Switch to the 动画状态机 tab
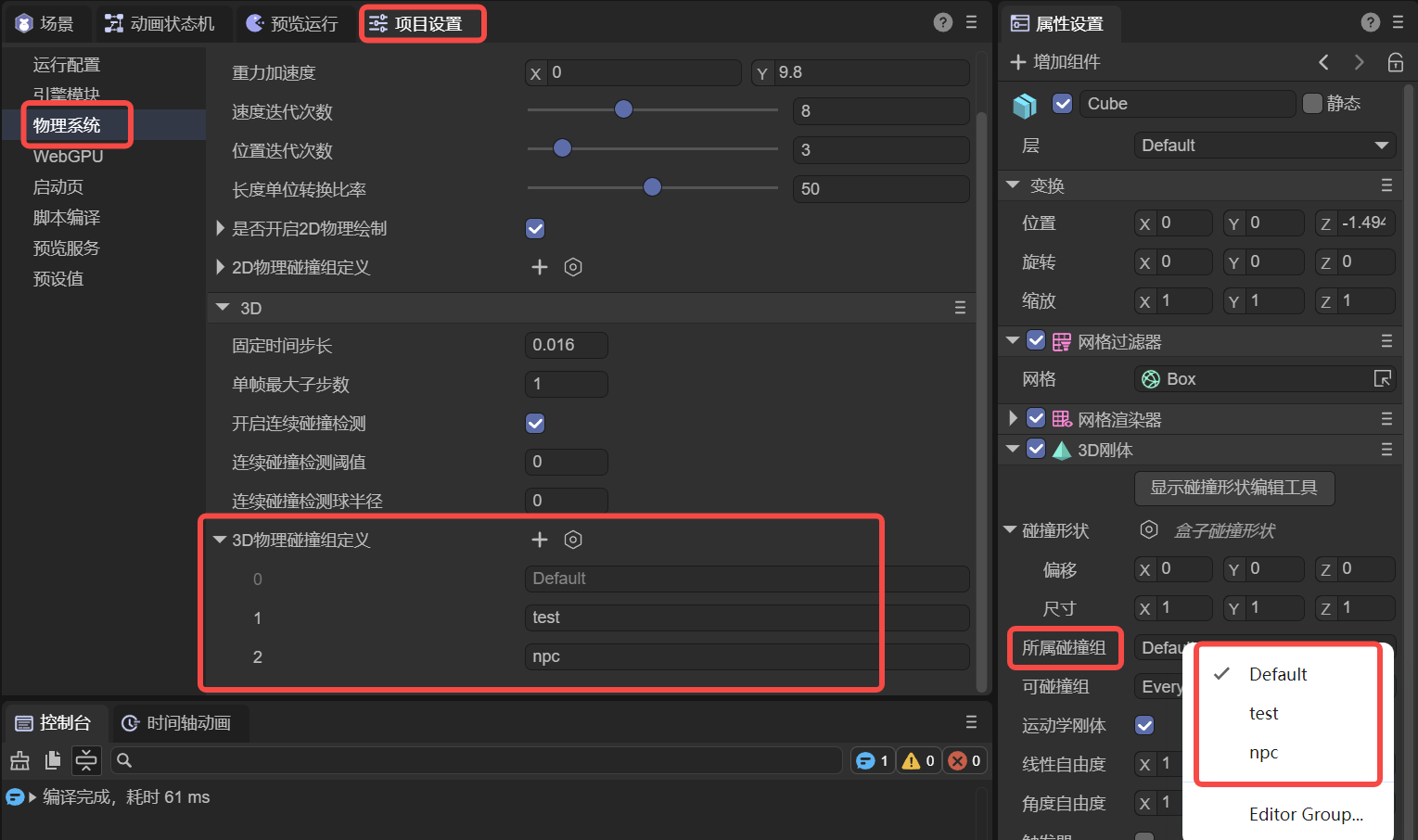The height and width of the screenshot is (840, 1418). (160, 23)
